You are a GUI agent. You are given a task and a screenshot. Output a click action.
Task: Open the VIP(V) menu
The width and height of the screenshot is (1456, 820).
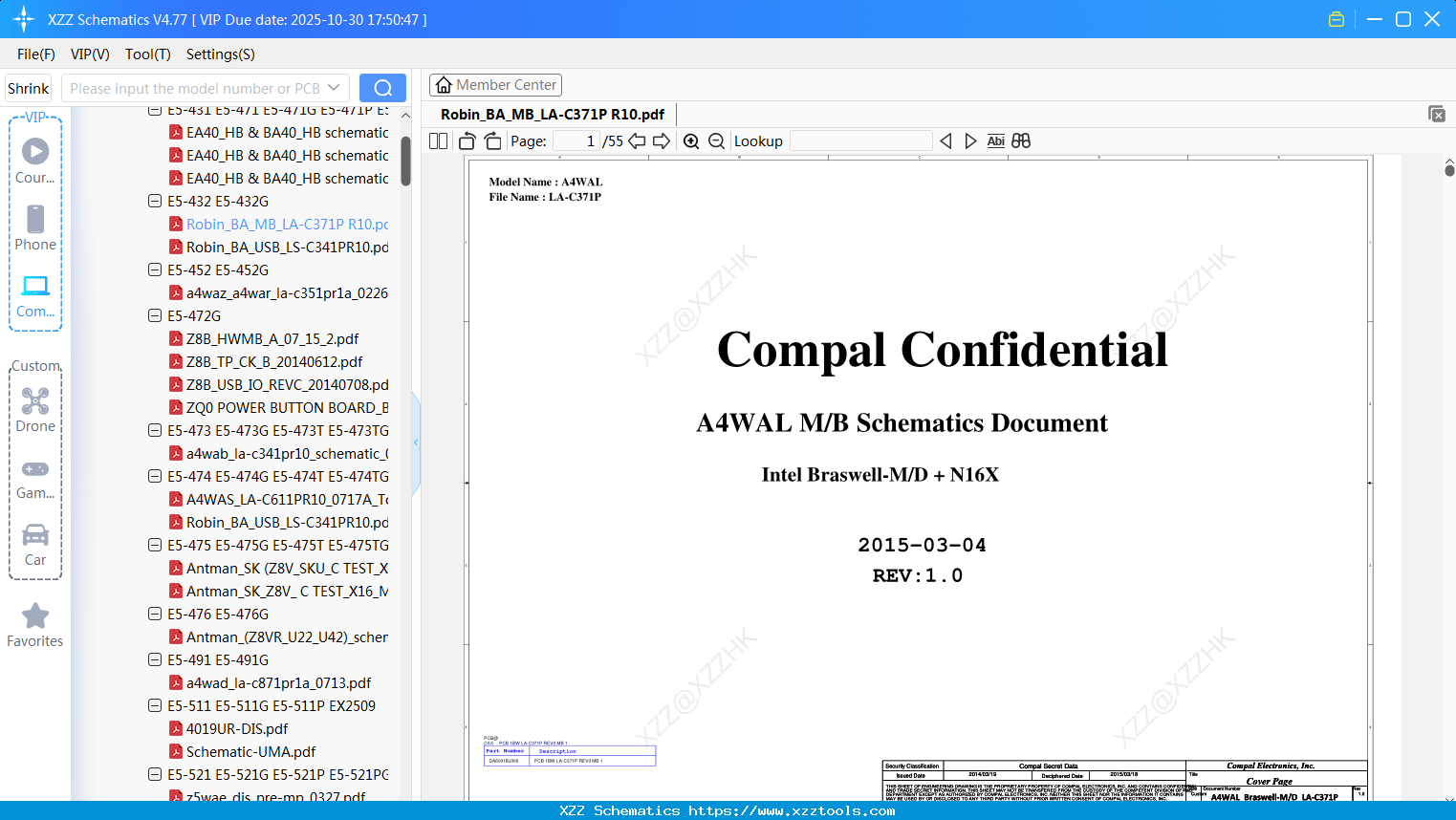point(90,54)
